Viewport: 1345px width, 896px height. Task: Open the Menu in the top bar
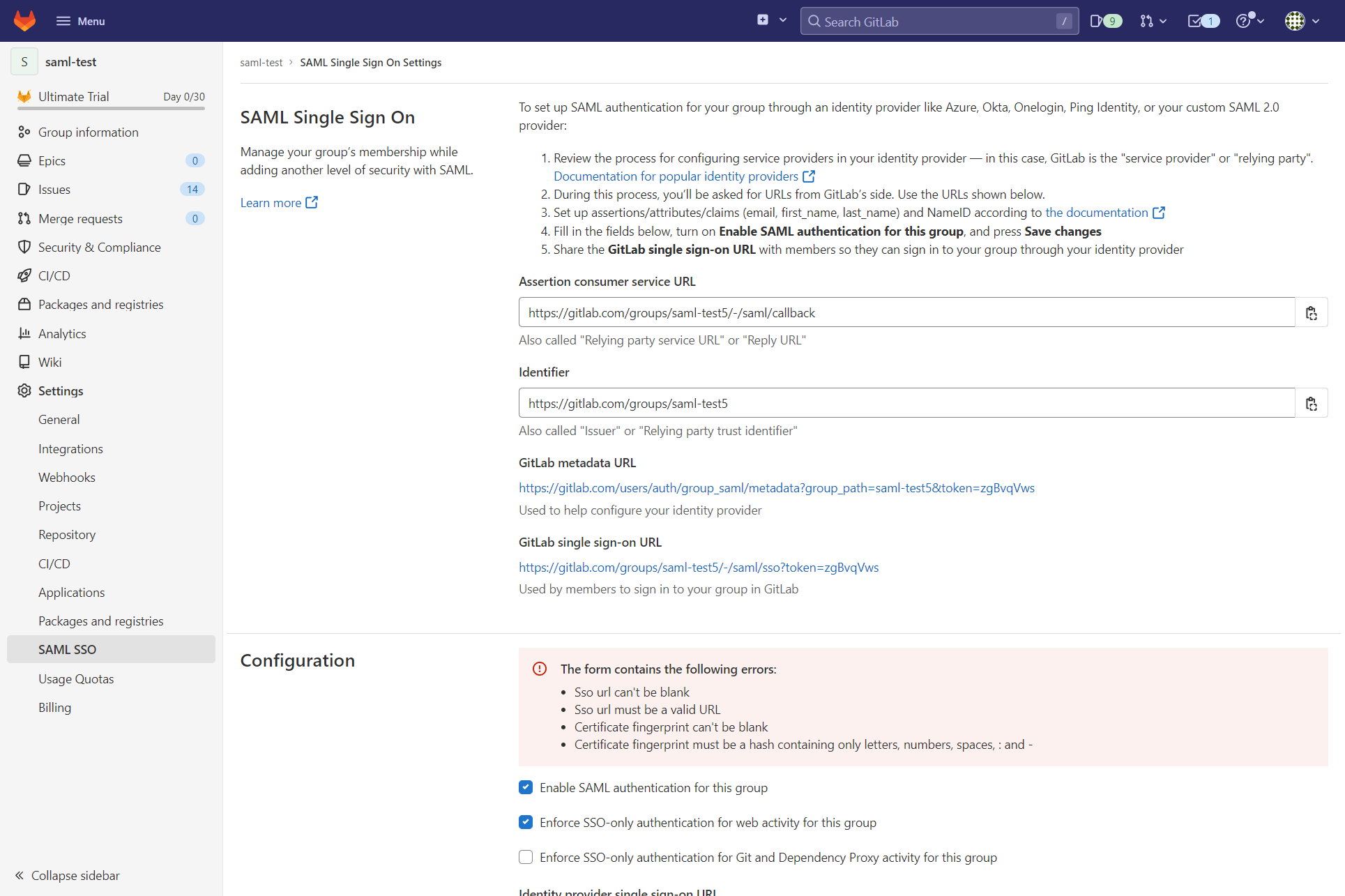coord(80,21)
